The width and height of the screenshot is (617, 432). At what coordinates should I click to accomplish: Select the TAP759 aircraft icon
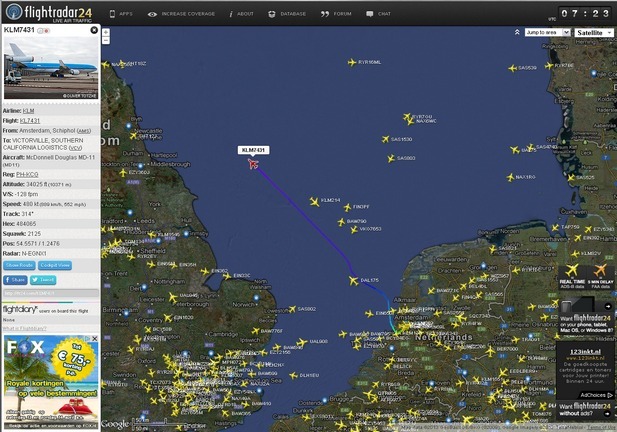point(555,227)
